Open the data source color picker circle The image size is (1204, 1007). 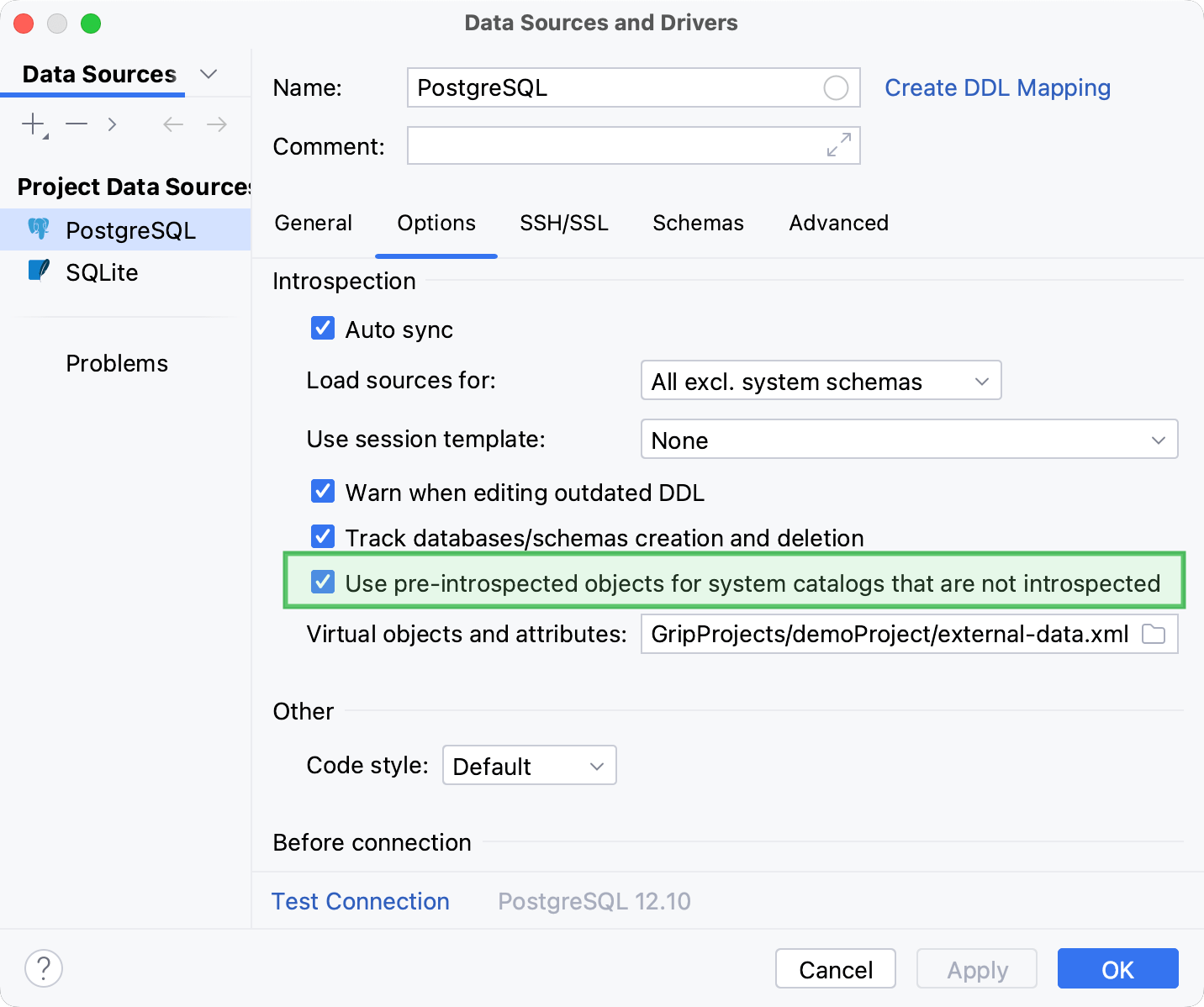tap(837, 87)
